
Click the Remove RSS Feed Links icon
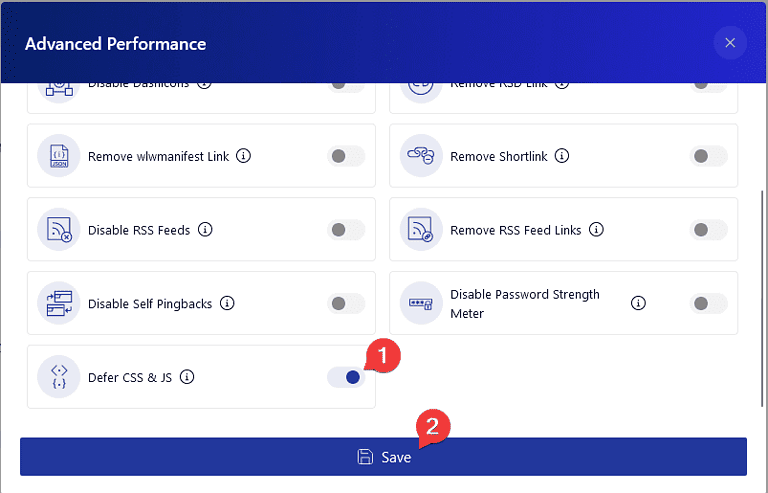pos(420,230)
